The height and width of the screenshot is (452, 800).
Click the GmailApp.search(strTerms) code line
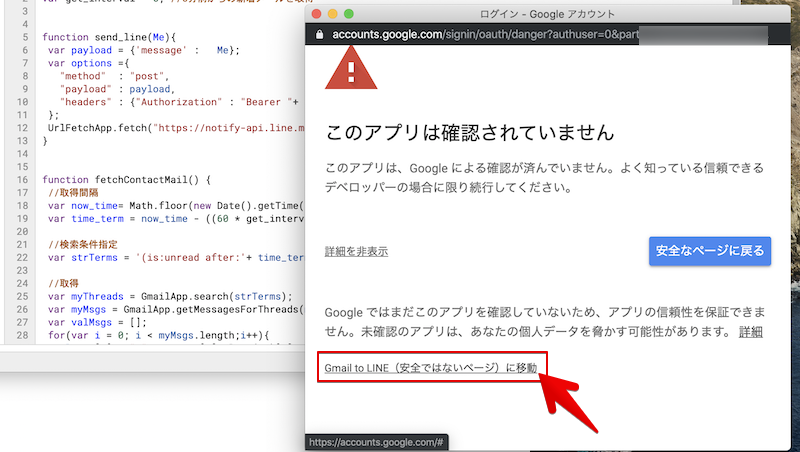[170, 296]
